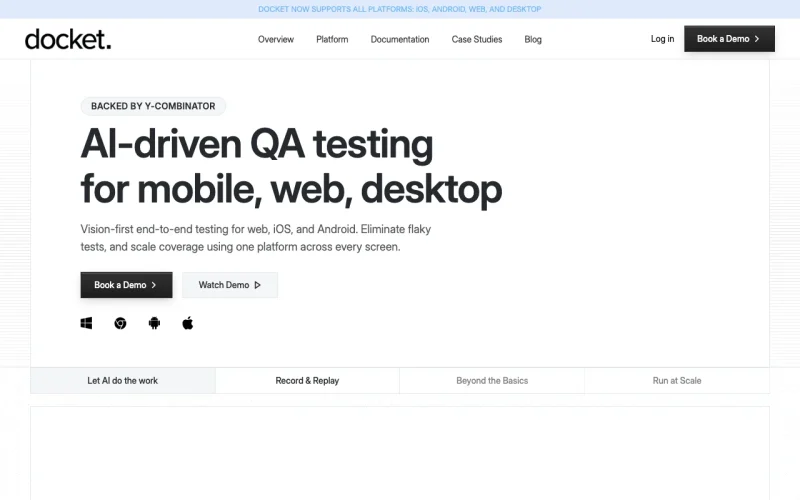Click the Log in link

coord(662,39)
